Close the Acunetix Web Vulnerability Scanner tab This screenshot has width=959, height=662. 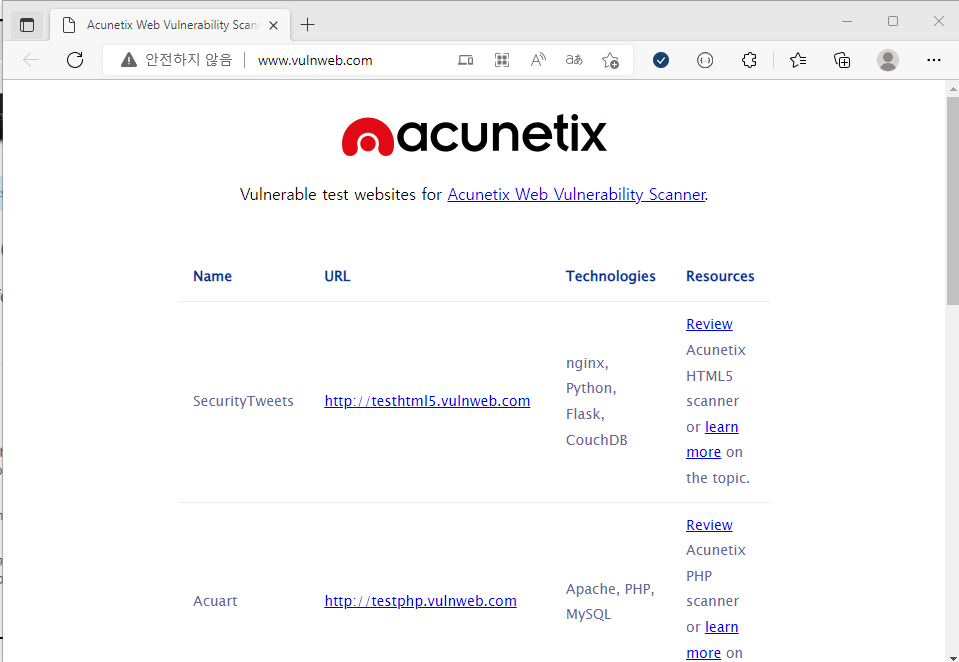273,25
